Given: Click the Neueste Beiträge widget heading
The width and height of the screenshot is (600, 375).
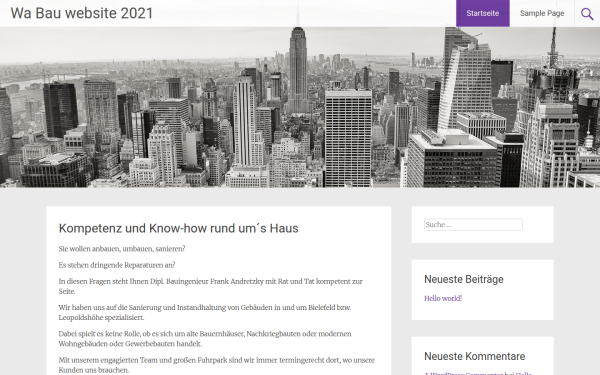Looking at the screenshot, I should tap(464, 279).
